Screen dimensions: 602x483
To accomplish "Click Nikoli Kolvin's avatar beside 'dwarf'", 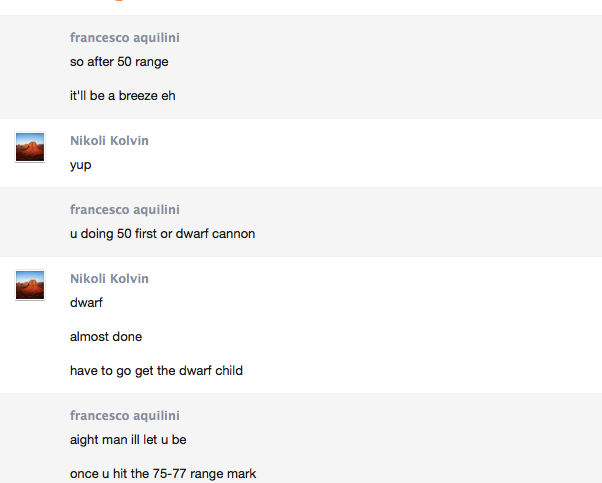I will tap(30, 286).
